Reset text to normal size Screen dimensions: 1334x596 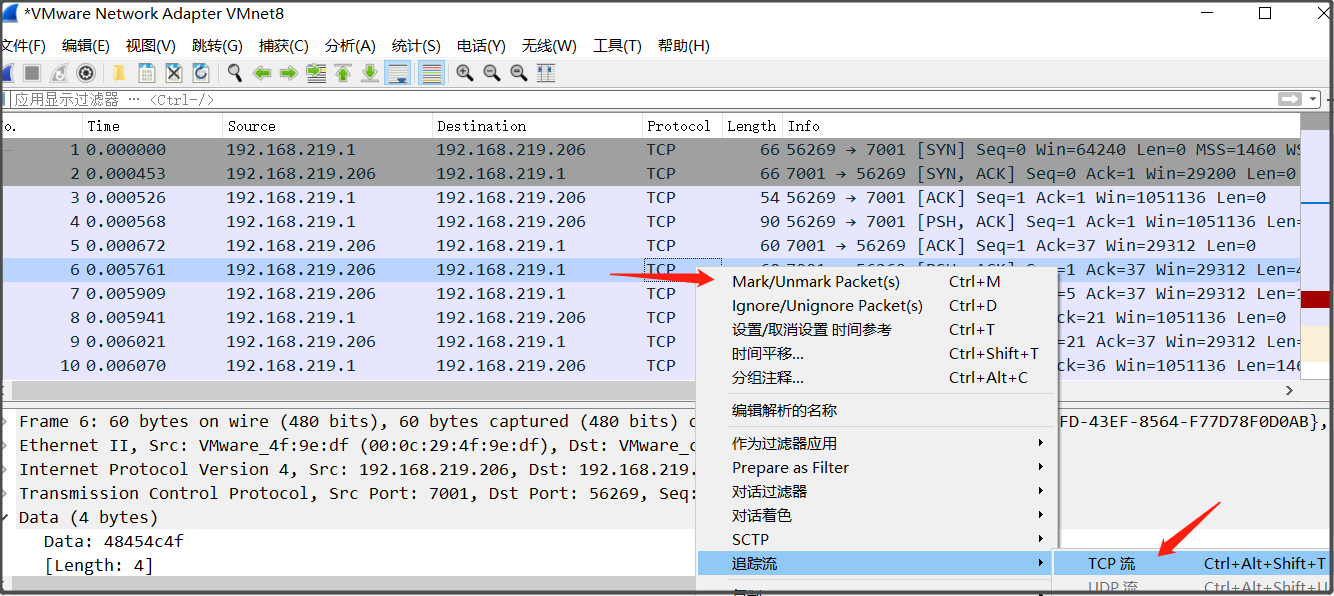518,73
